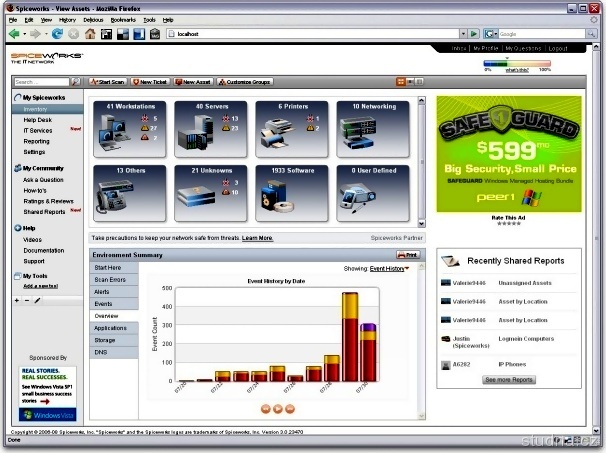Click the Google search magnifier in Firefox
This screenshot has height=453, width=606.
(x=591, y=34)
